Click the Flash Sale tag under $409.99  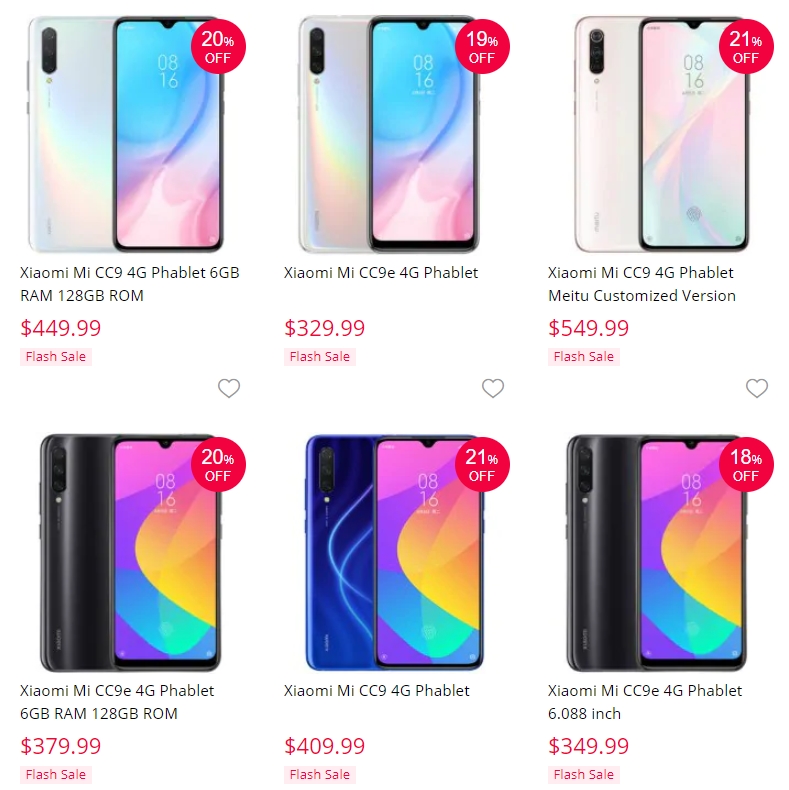[320, 774]
